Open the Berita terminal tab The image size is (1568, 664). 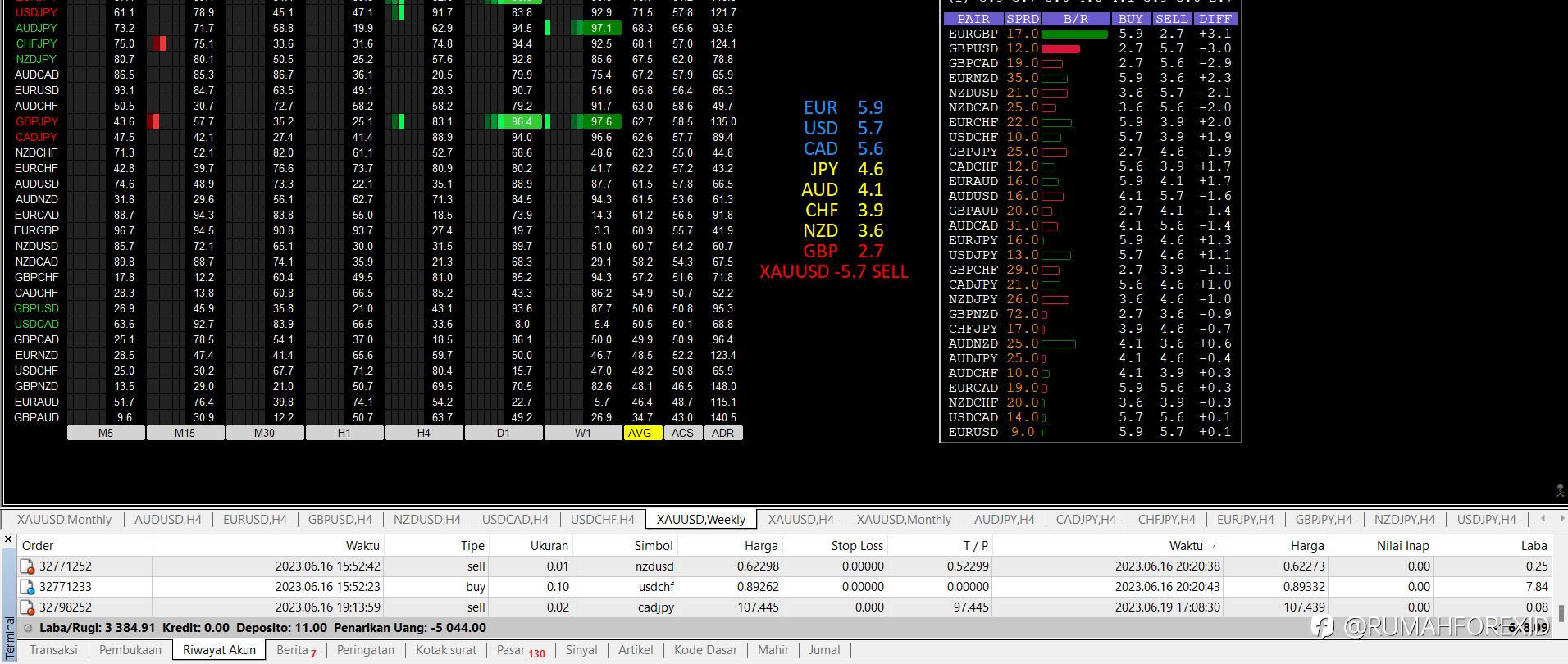[x=296, y=650]
